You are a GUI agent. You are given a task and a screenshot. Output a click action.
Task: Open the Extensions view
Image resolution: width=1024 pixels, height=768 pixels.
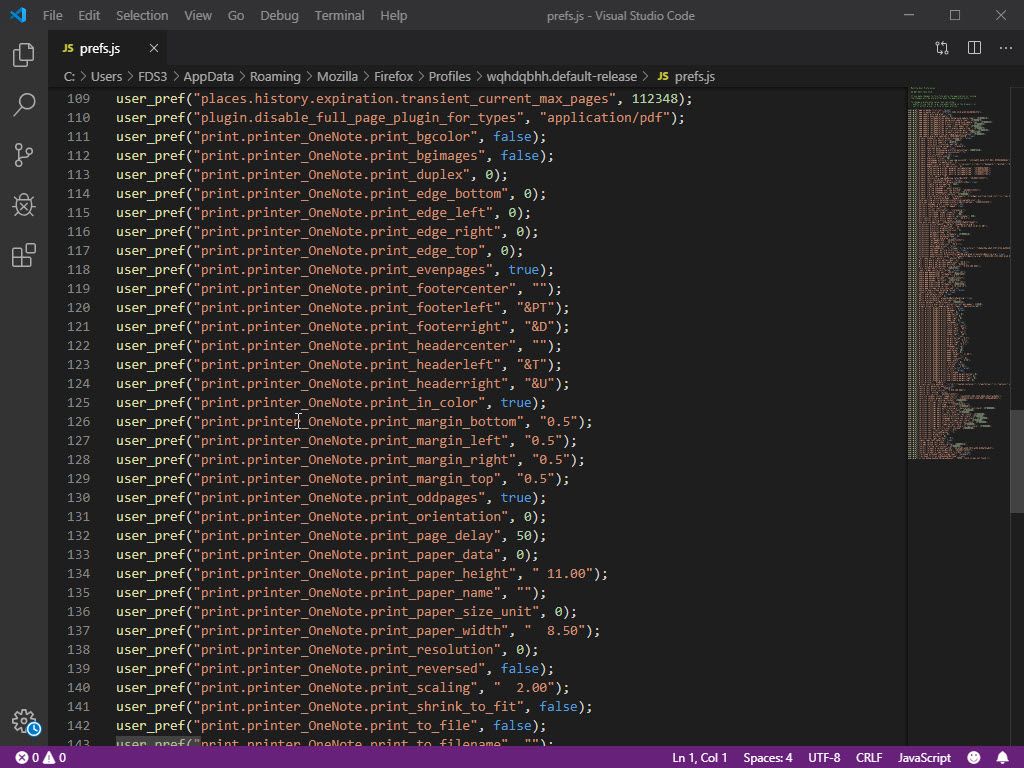point(24,256)
